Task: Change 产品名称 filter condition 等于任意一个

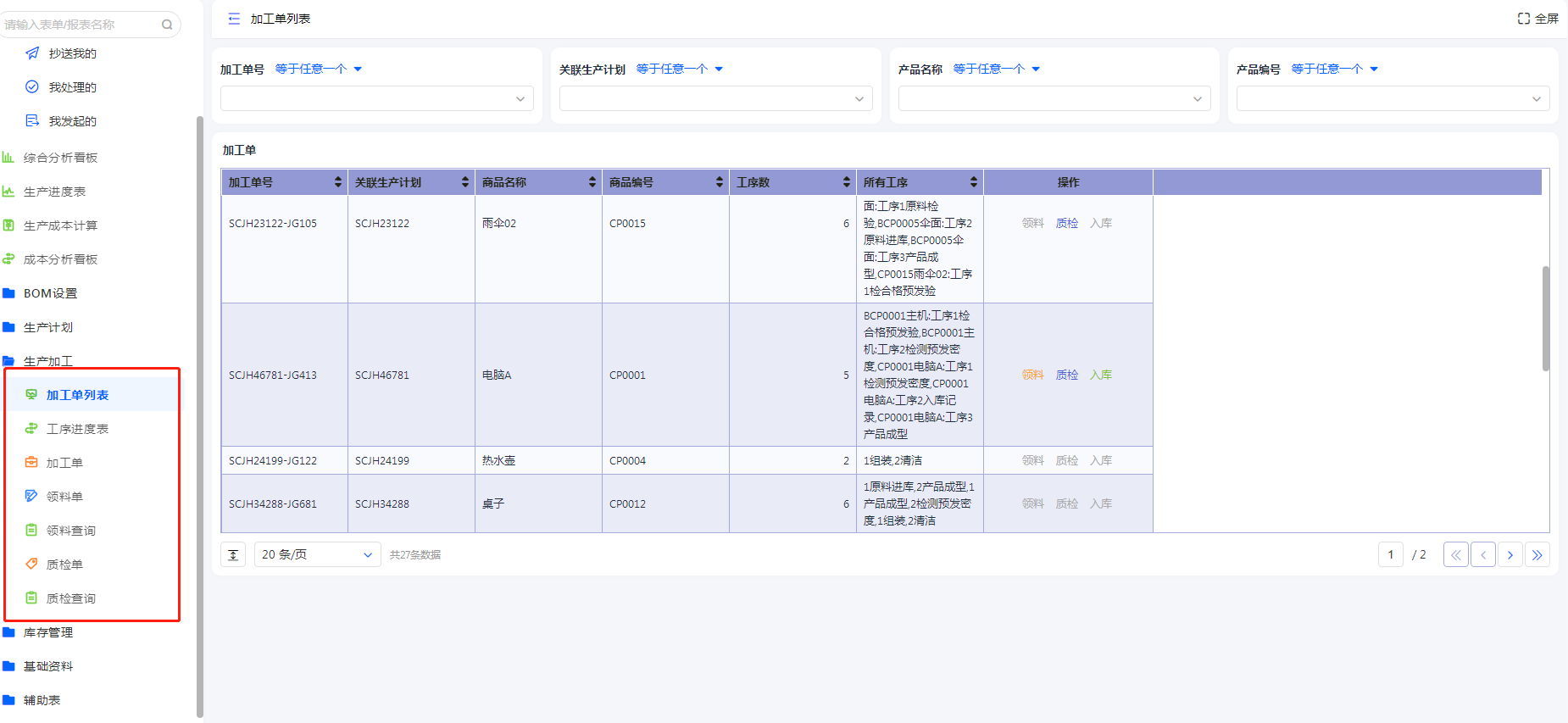Action: 996,70
